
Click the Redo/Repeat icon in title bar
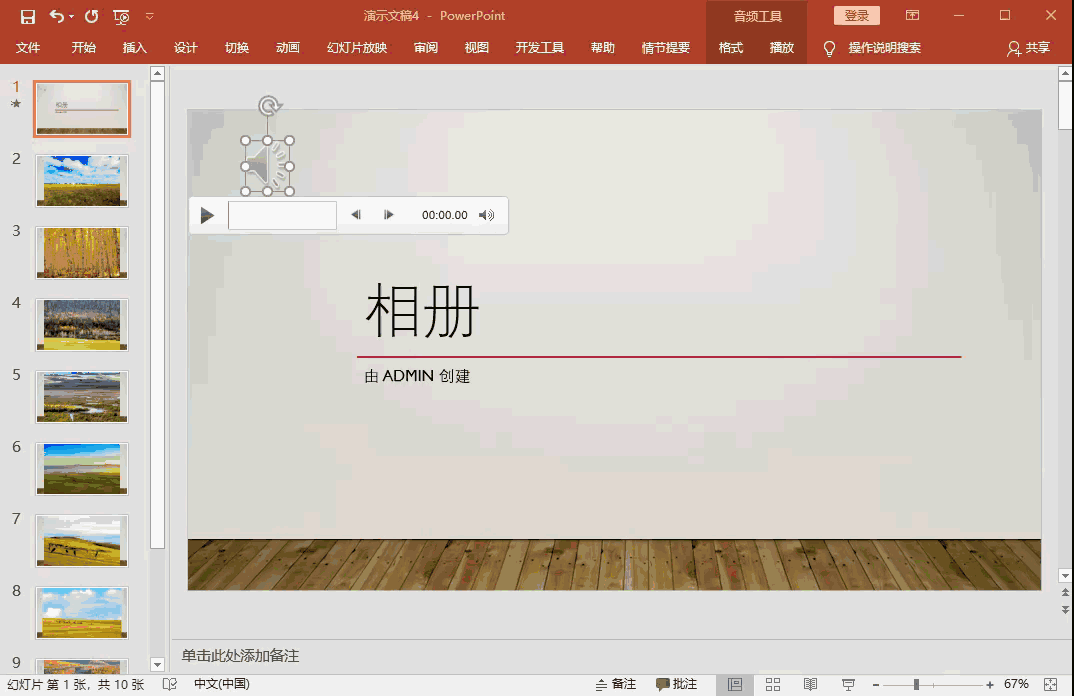click(92, 16)
